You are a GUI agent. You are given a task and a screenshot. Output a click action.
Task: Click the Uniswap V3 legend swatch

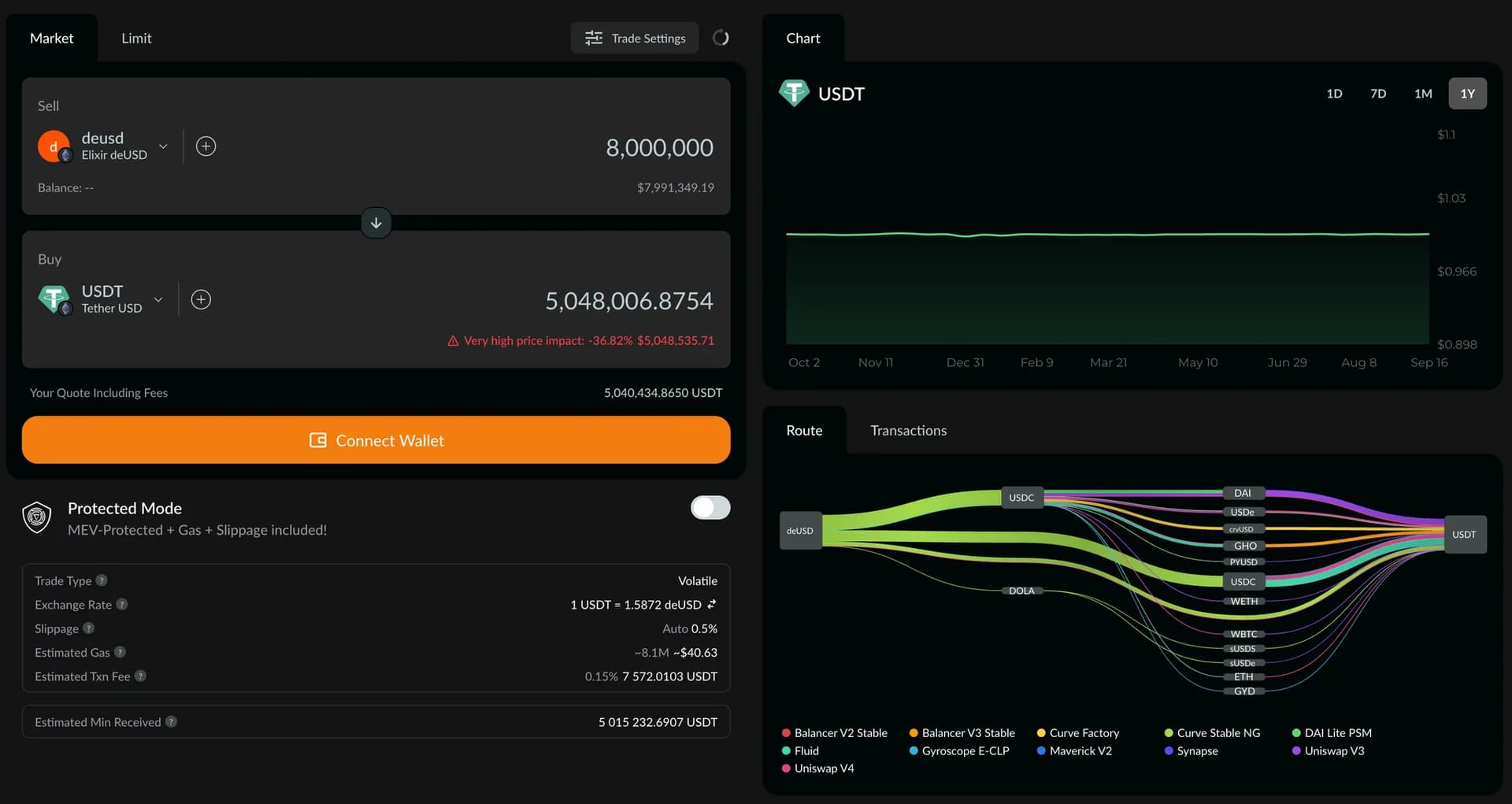[1296, 751]
